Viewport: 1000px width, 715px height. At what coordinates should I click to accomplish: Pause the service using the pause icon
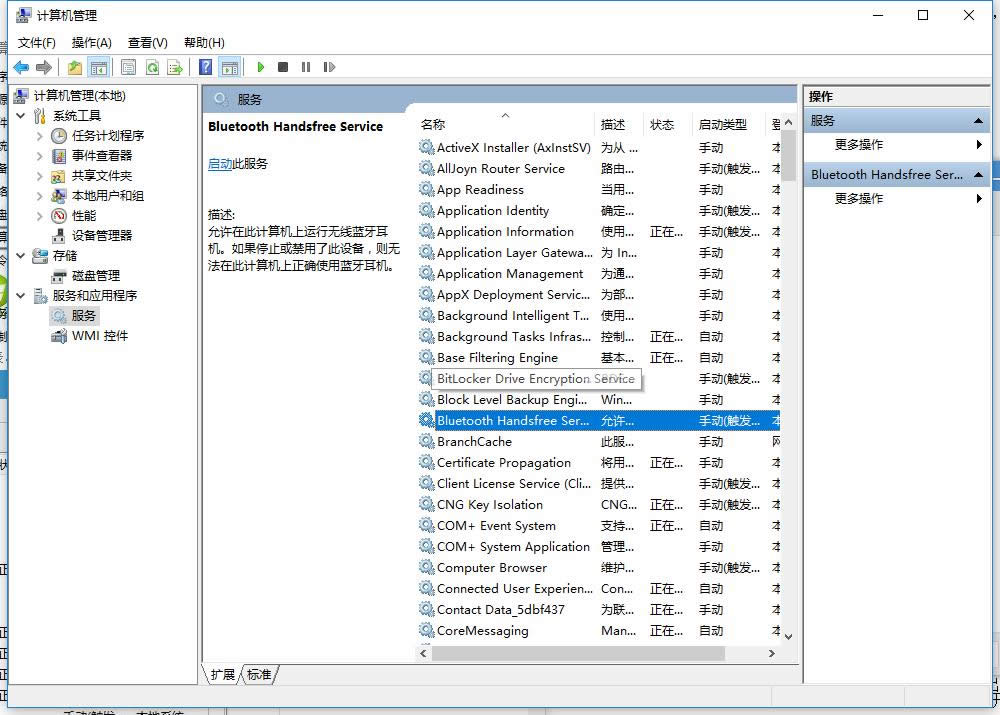(306, 67)
